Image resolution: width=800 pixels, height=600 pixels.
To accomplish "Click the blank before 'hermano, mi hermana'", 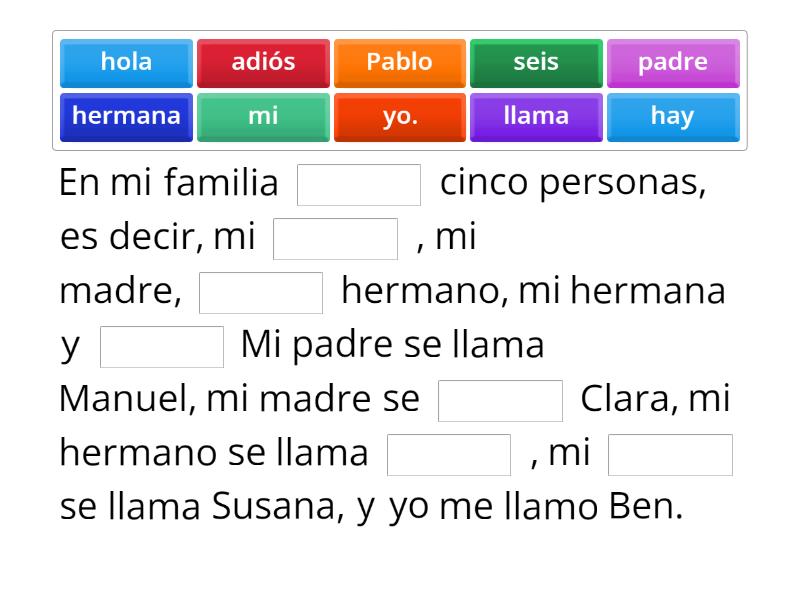I will click(260, 290).
